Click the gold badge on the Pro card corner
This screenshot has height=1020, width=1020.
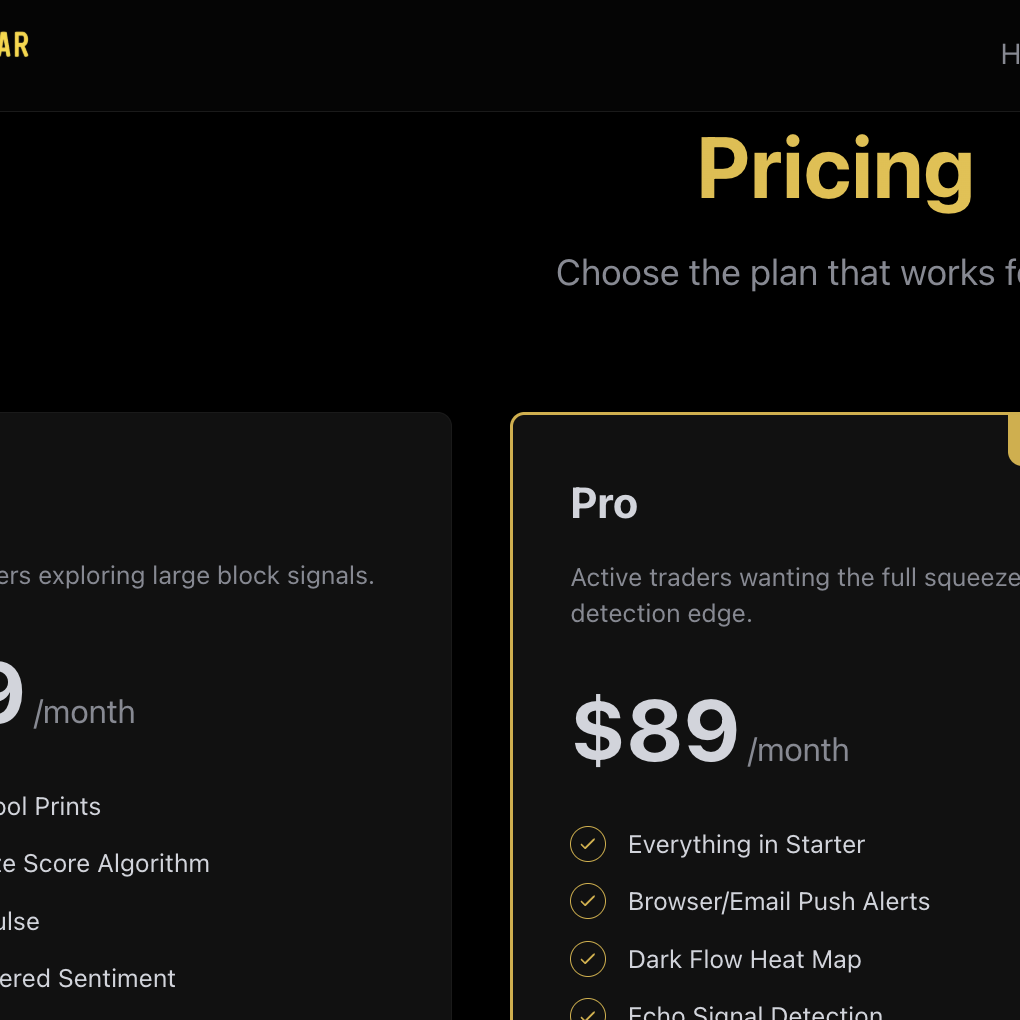pyautogui.click(x=1013, y=439)
